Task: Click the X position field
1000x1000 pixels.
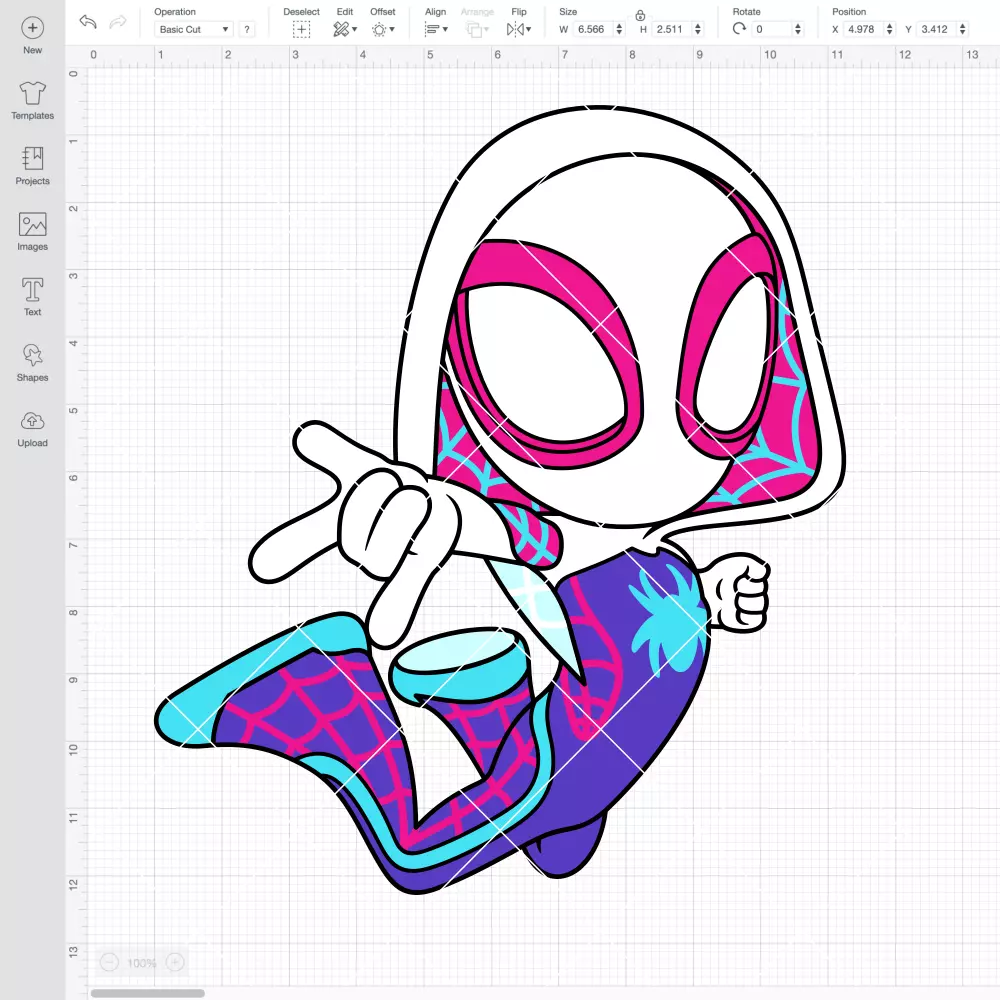Action: (x=864, y=29)
